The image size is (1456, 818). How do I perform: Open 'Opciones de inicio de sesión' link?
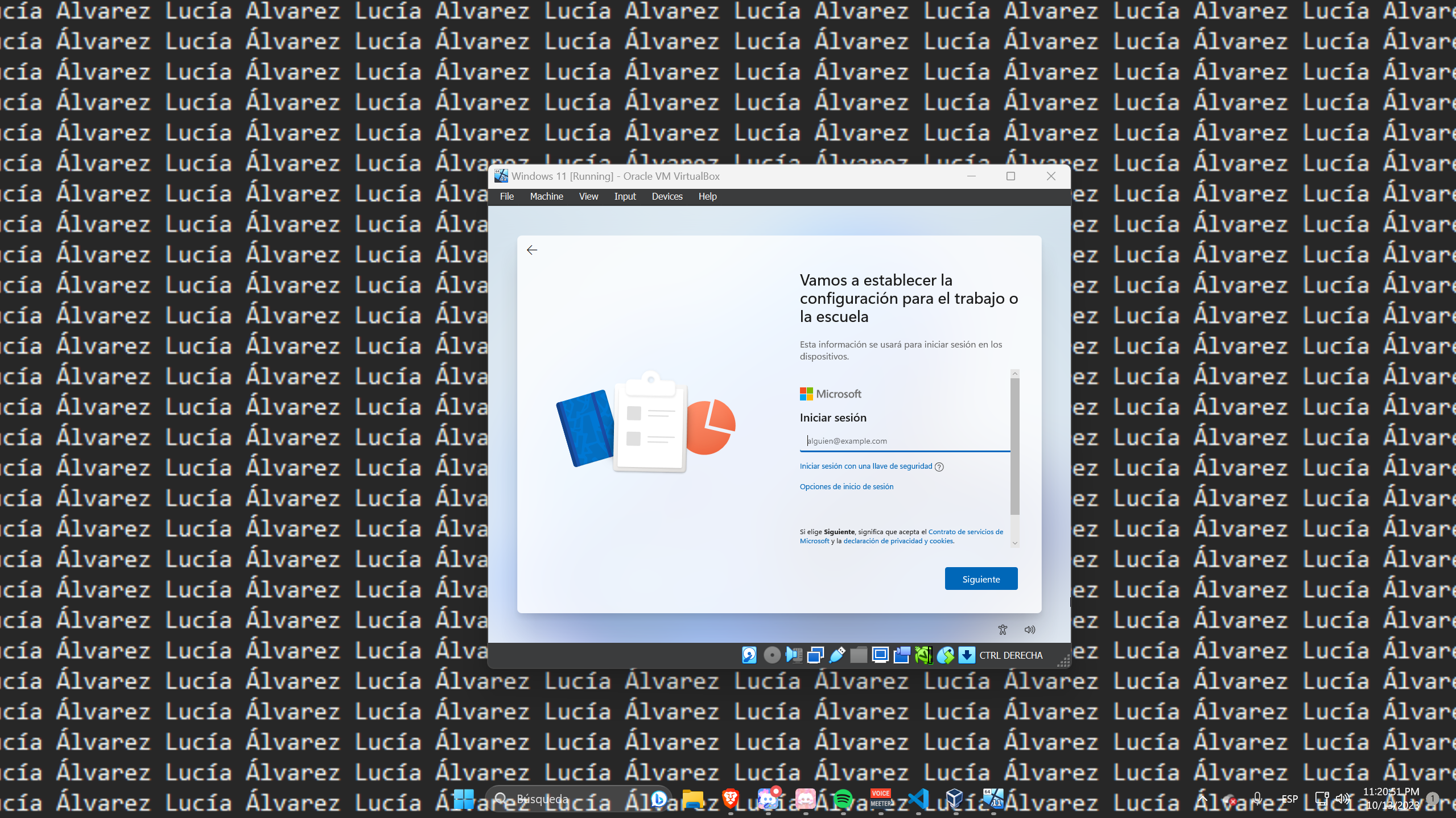[x=846, y=486]
